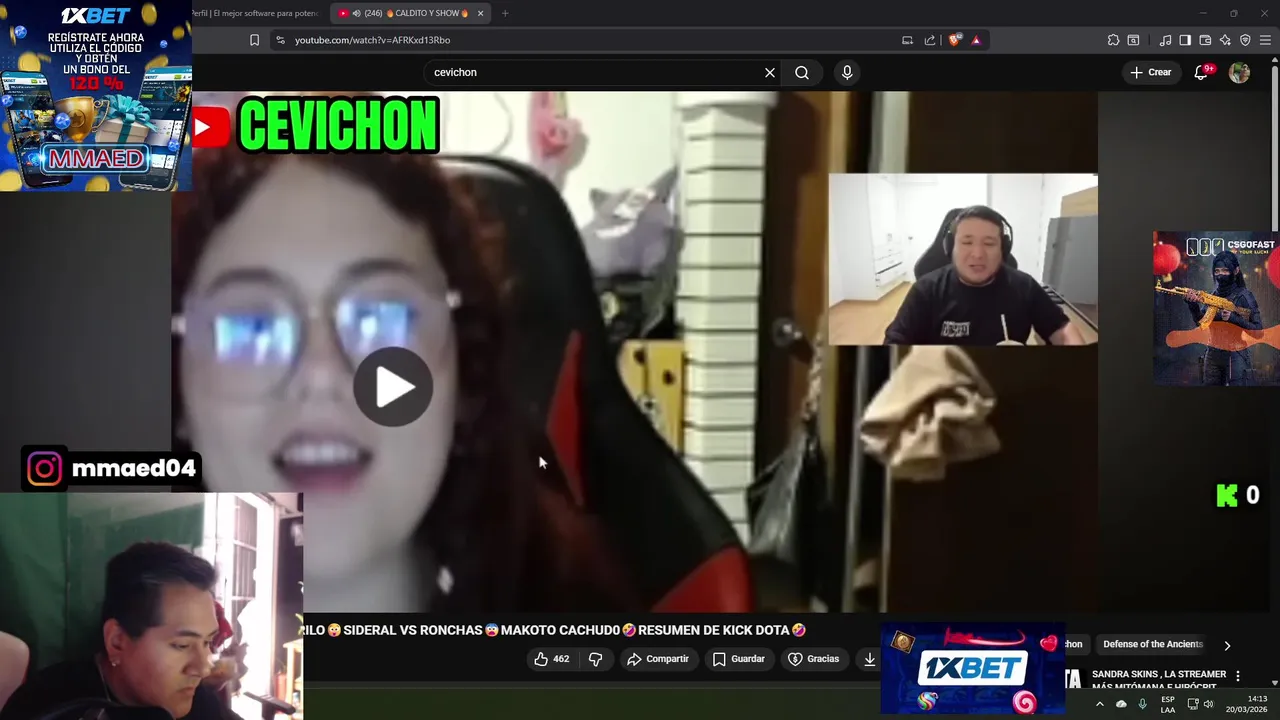Screen dimensions: 1280x720
Task: Play the video with center play button
Action: 393,387
